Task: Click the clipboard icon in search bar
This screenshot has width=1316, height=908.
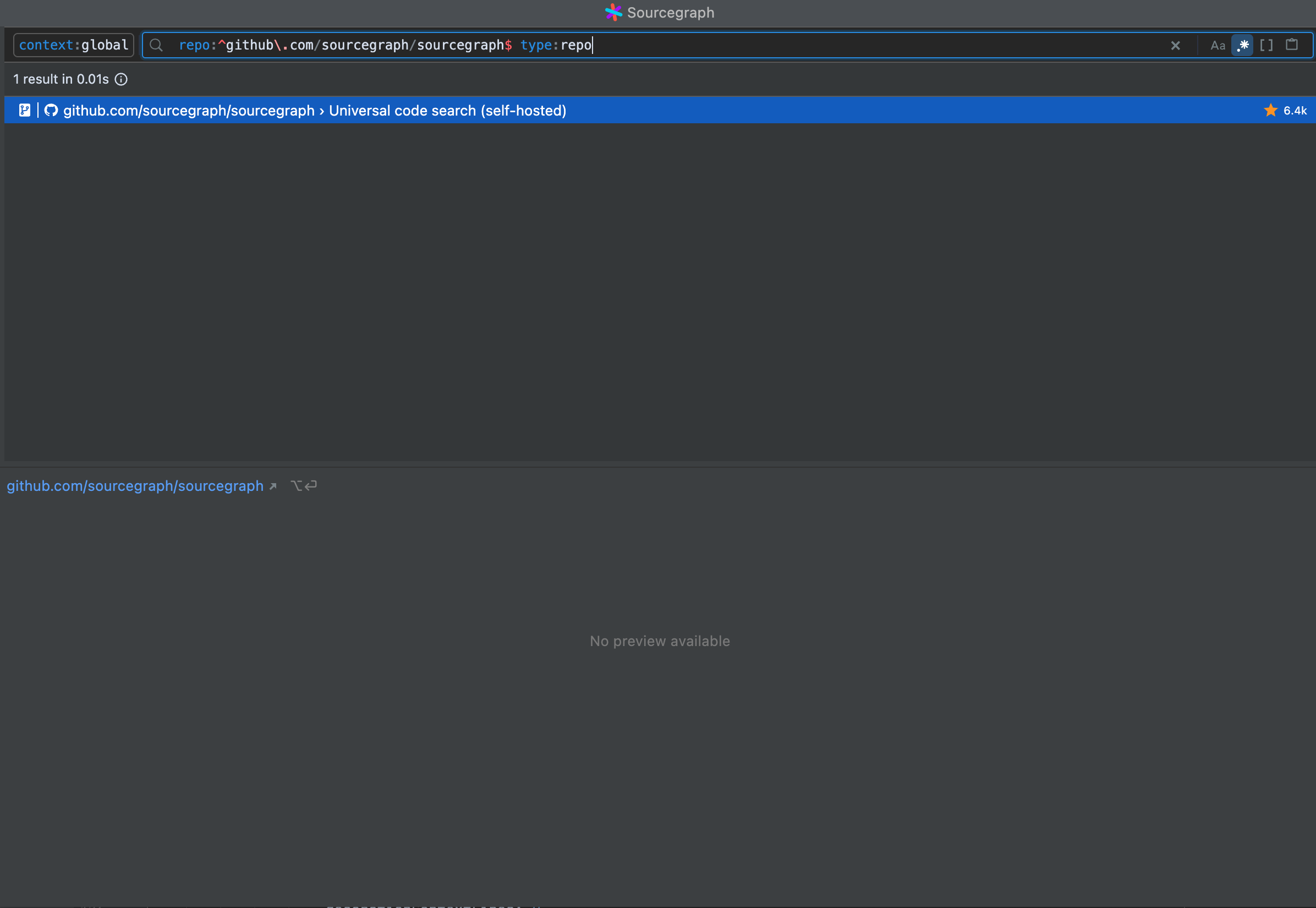Action: (x=1292, y=45)
